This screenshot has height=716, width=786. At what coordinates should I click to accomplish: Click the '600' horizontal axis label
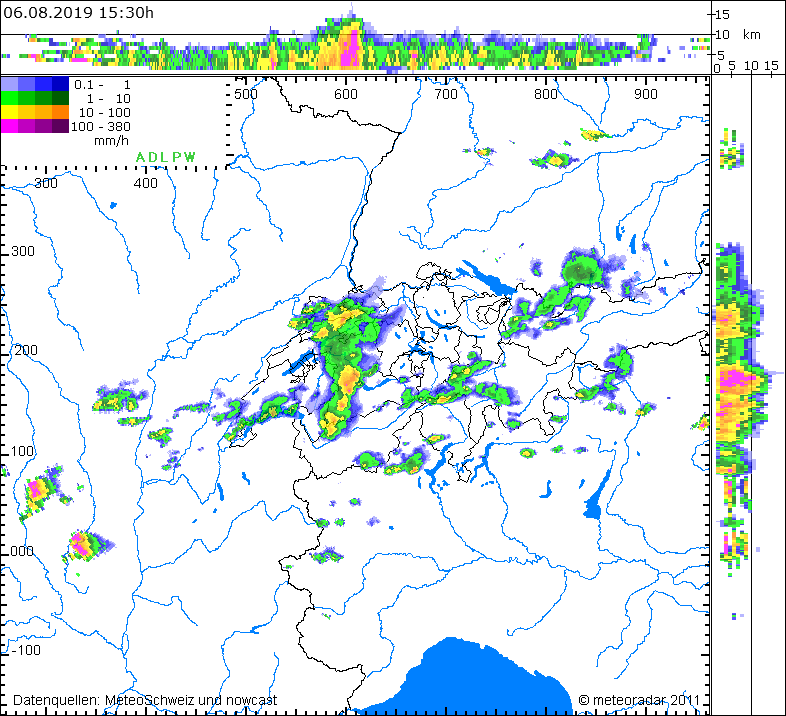[346, 94]
